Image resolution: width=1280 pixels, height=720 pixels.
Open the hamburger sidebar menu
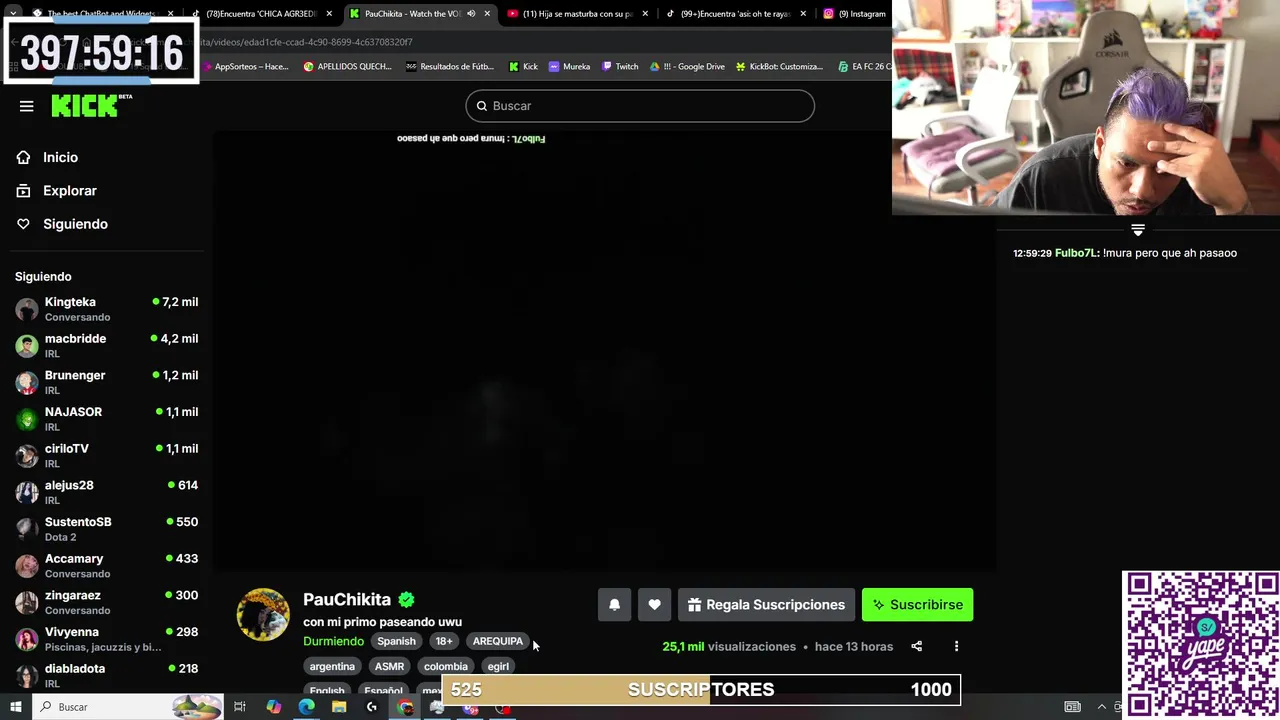27,106
